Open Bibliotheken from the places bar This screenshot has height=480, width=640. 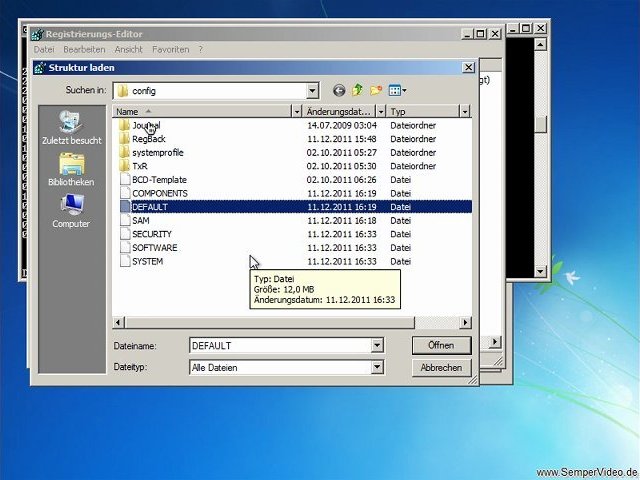(71, 170)
